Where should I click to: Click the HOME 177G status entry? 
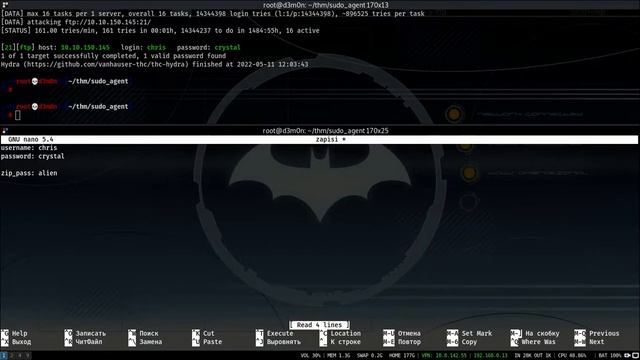(401, 356)
